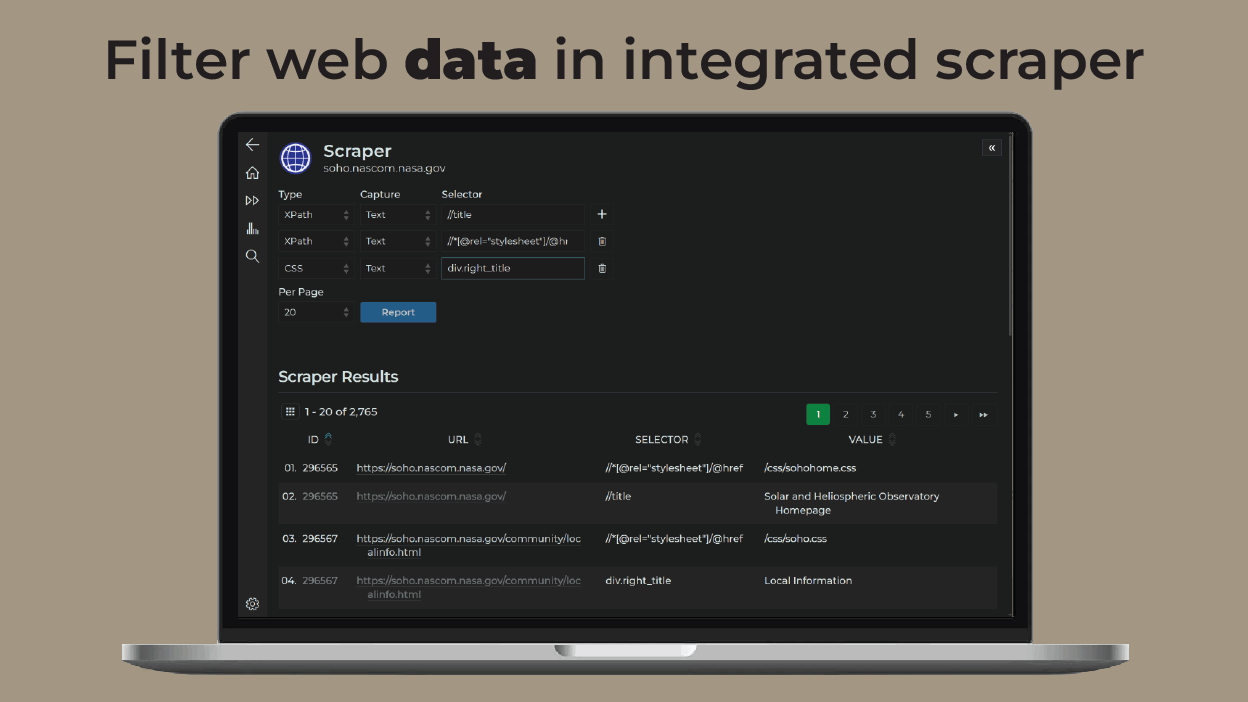Click the Scraper Results heading
This screenshot has height=702, width=1248.
coord(338,377)
